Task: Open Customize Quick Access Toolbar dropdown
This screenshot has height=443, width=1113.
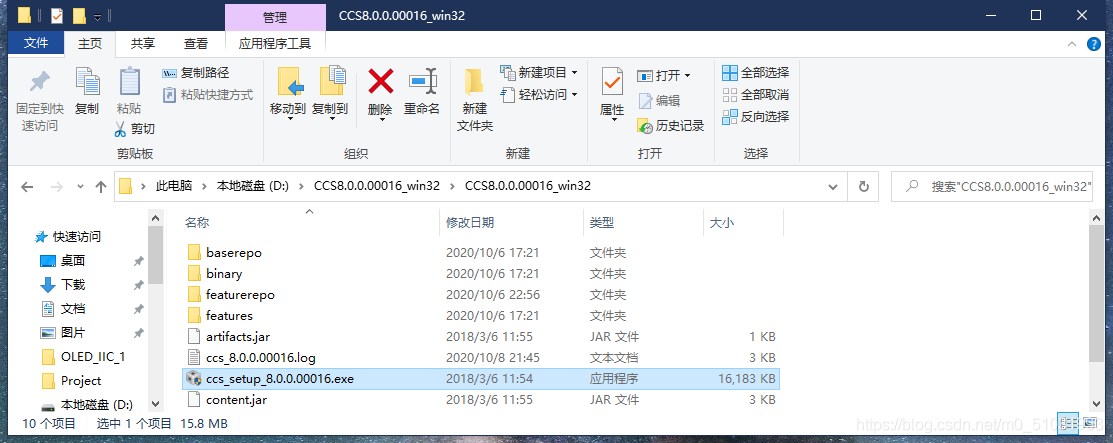Action: point(97,15)
